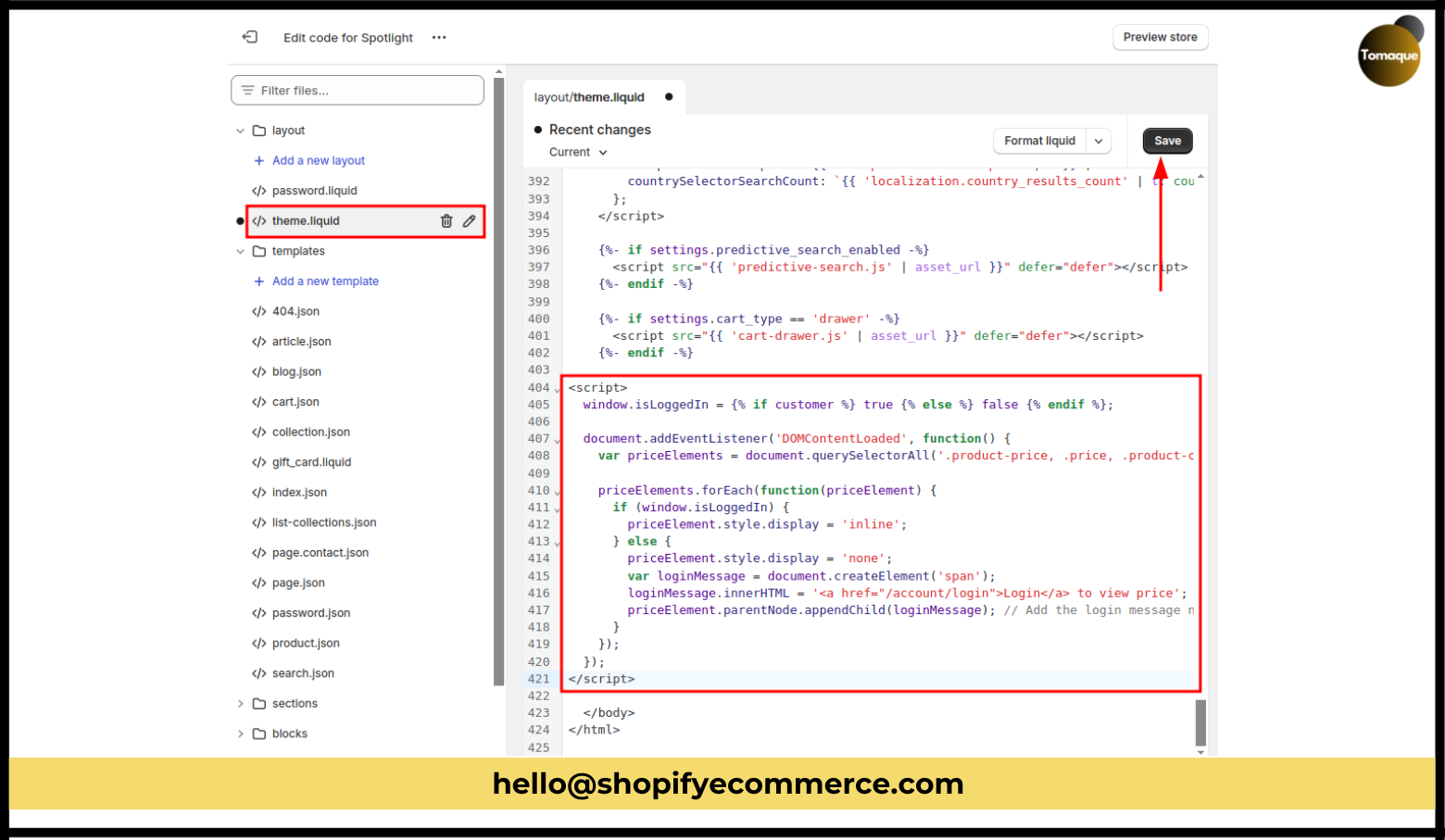Click line number 421 in the gutter
The image size is (1445, 840).
(538, 679)
